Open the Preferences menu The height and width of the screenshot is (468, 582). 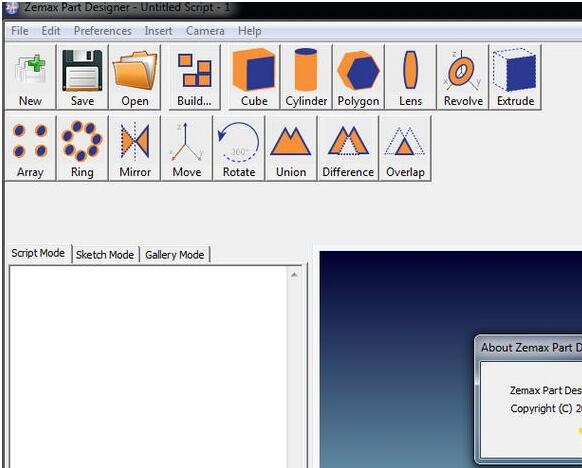point(102,31)
